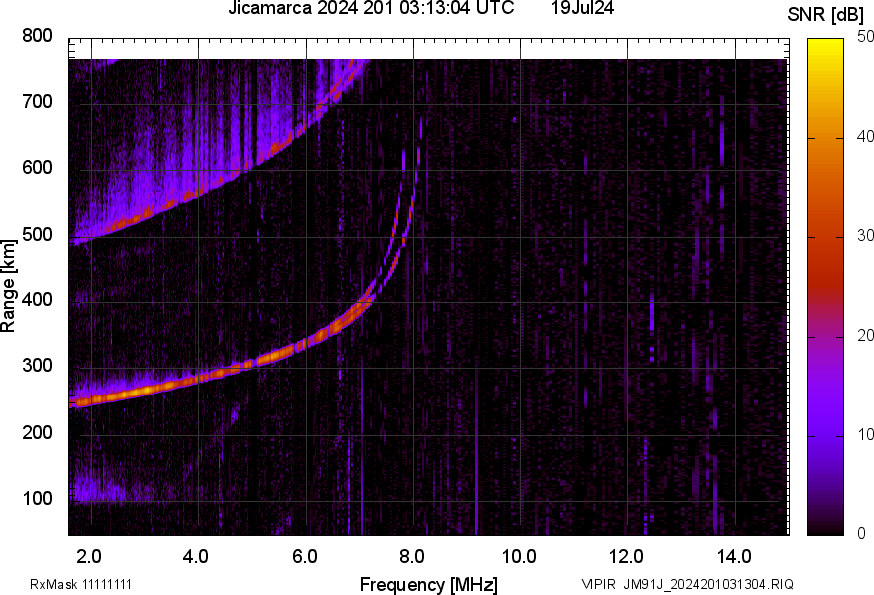
Task: Click the frequency tick label '6.0'
Action: coord(305,557)
